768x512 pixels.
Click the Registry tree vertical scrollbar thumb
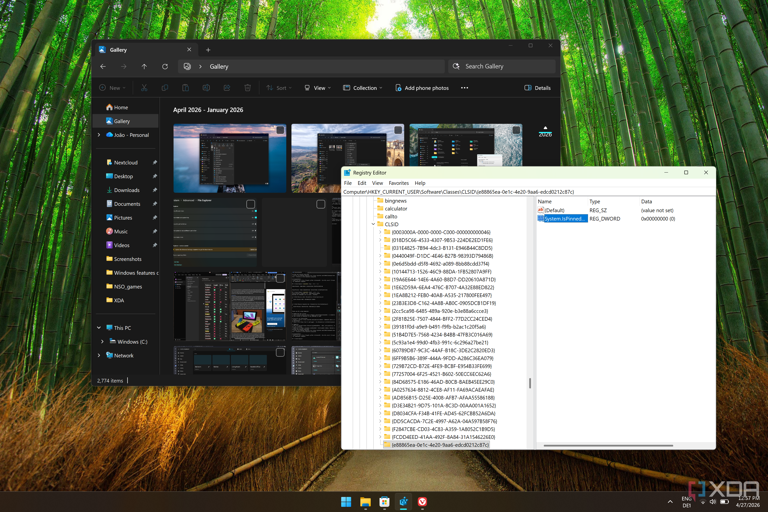click(x=530, y=383)
